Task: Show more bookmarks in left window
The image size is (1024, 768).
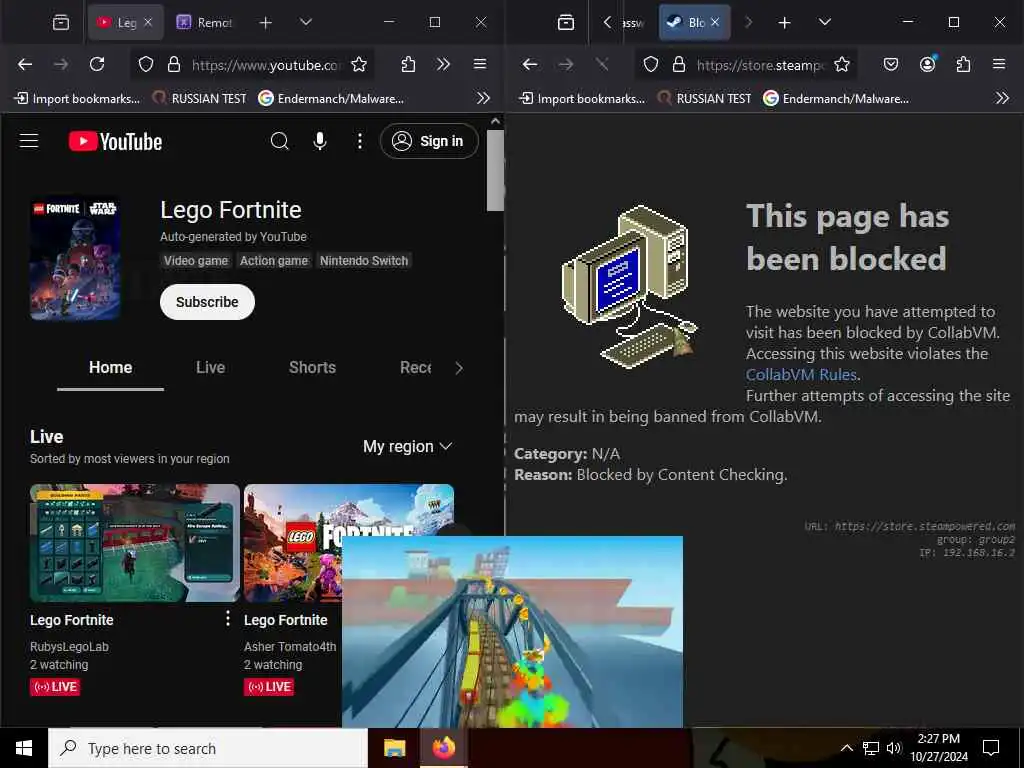Action: pos(483,99)
